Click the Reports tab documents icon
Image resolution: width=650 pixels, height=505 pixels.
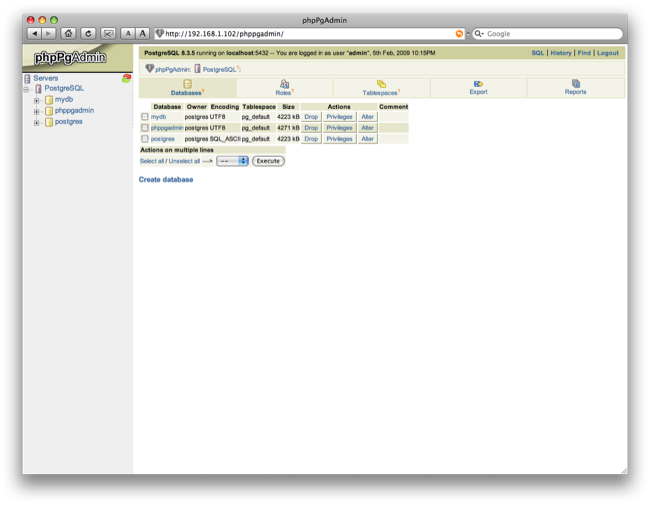coord(576,83)
